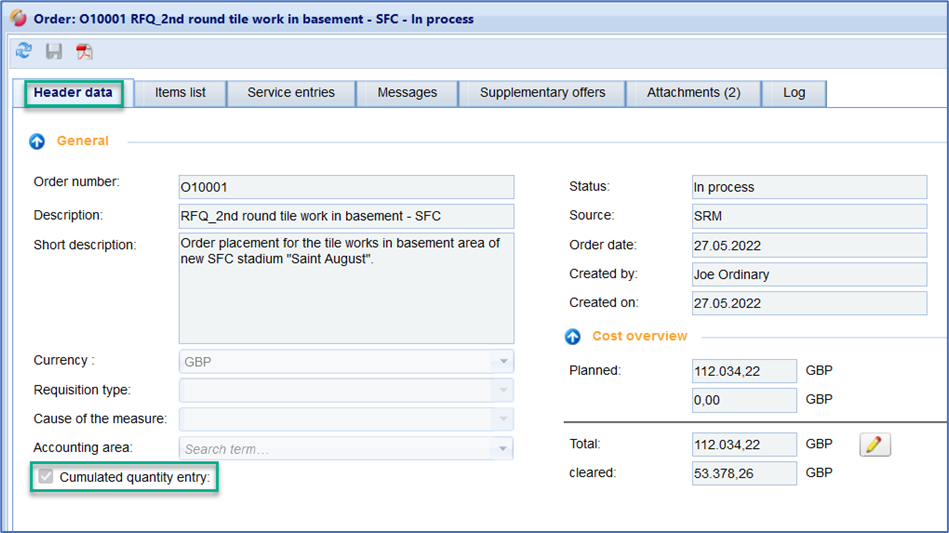This screenshot has height=533, width=949.
Task: Collapse the Cost overview section arrow
Action: (572, 337)
